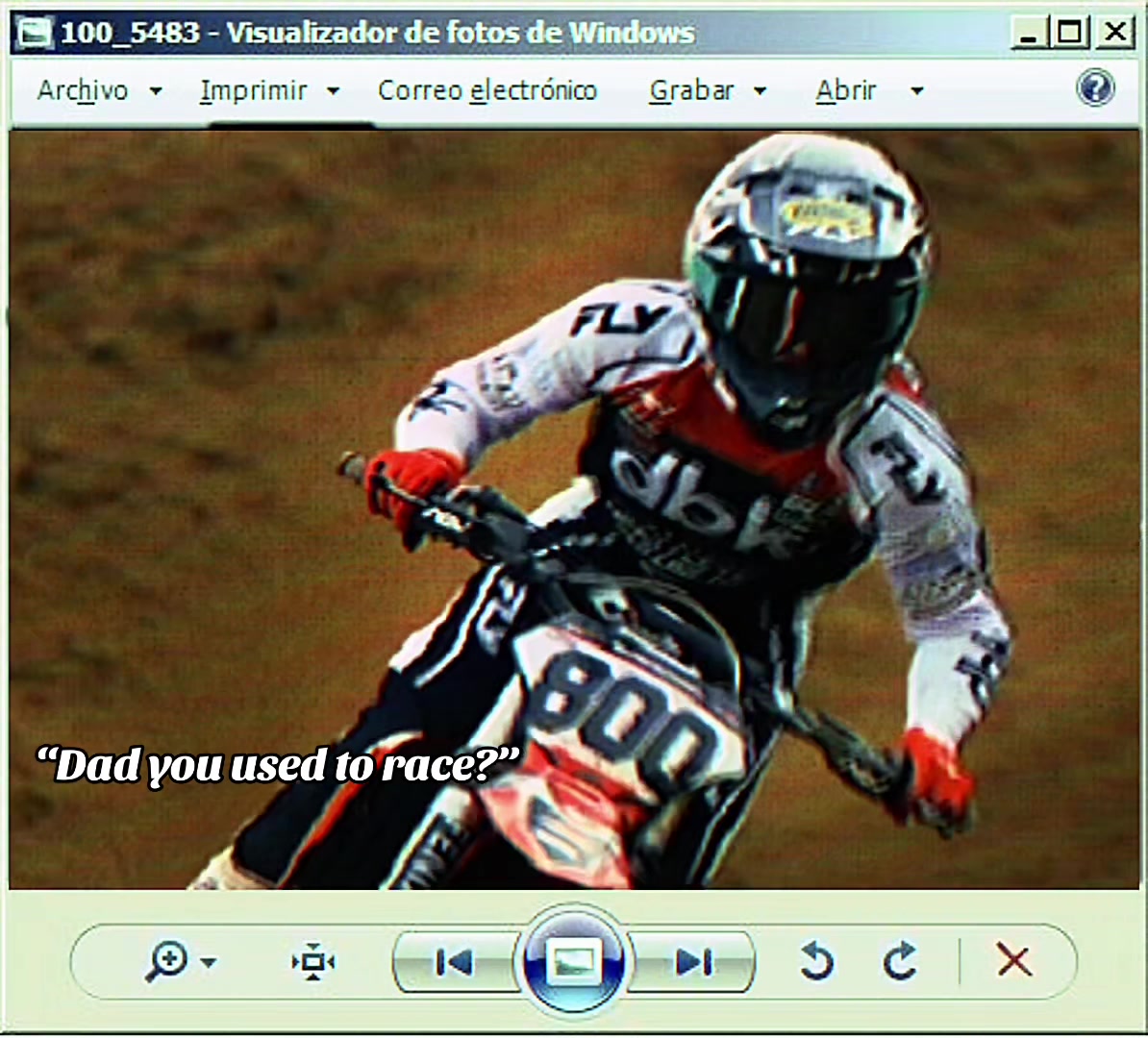Viewport: 1148px width, 1038px height.
Task: Rotate the photo clockwise
Action: (x=900, y=961)
